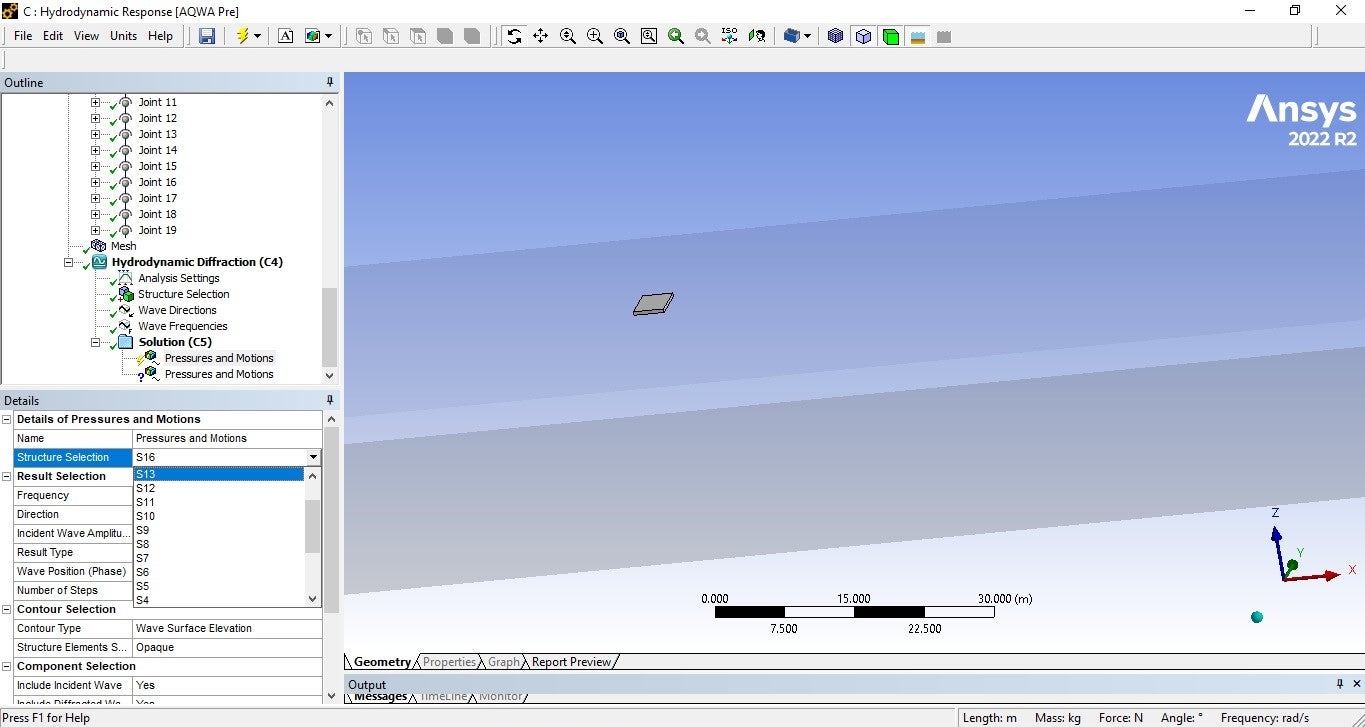The width and height of the screenshot is (1365, 727).
Task: Open the Units menu
Action: point(123,36)
